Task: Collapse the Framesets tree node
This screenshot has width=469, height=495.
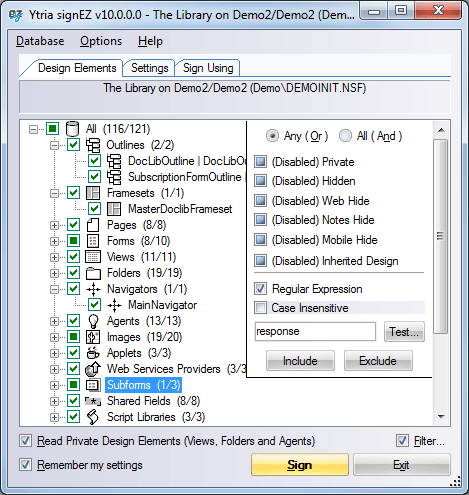Action: click(54, 193)
